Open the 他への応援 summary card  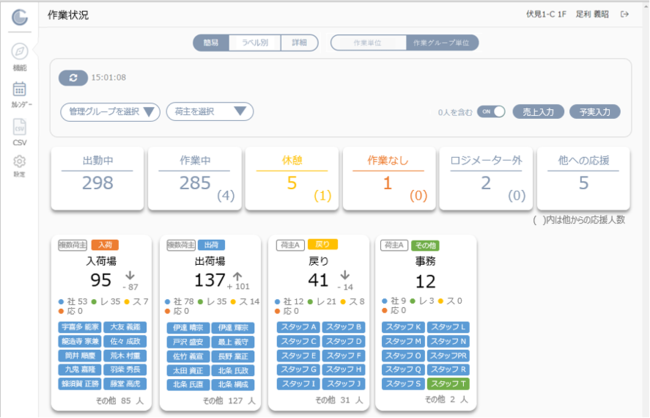(583, 178)
